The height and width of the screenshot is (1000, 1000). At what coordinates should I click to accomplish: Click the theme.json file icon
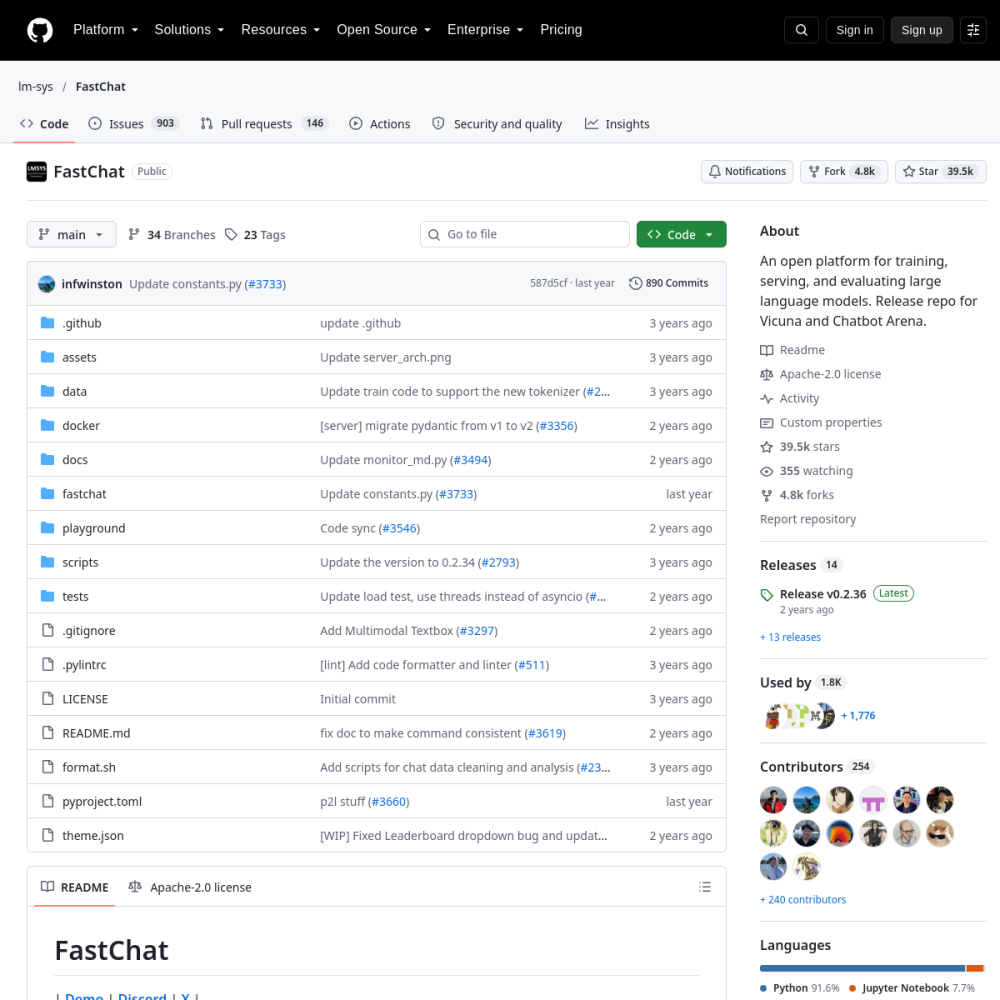pos(47,835)
